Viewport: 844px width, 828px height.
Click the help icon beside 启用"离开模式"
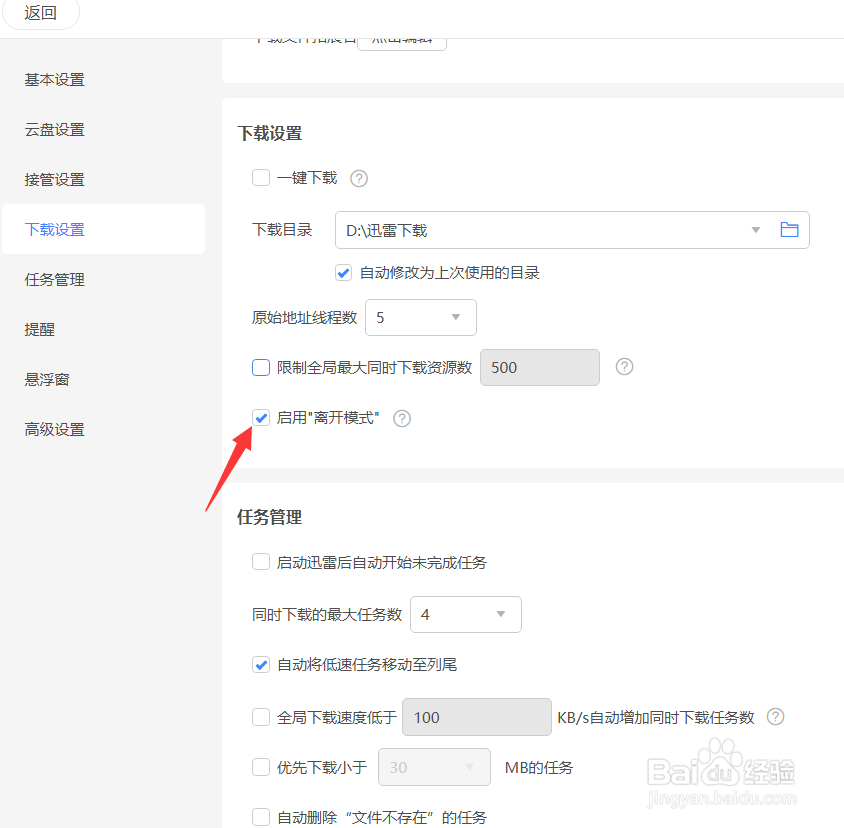click(401, 417)
